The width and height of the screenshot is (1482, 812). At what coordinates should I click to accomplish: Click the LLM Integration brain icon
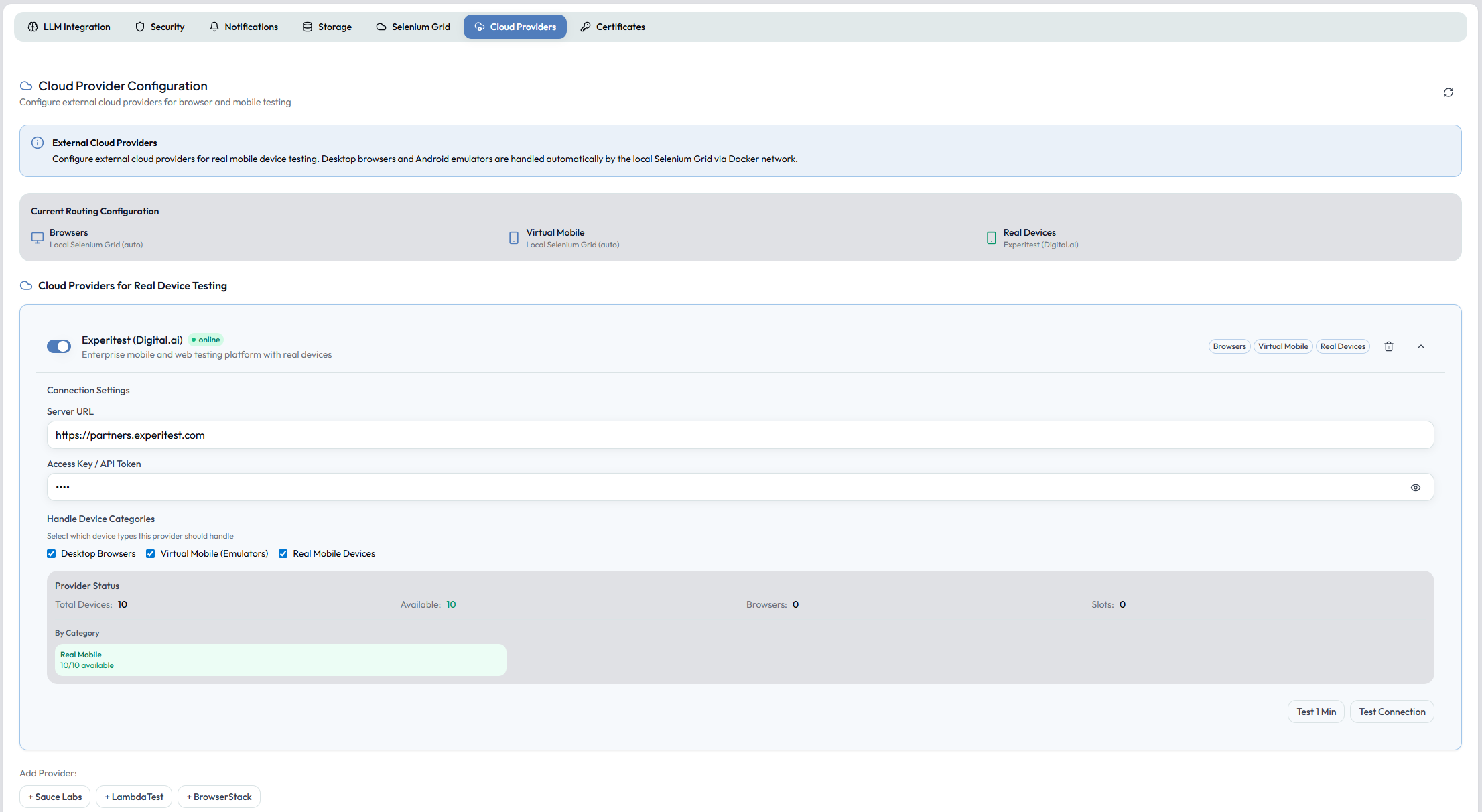[x=33, y=27]
